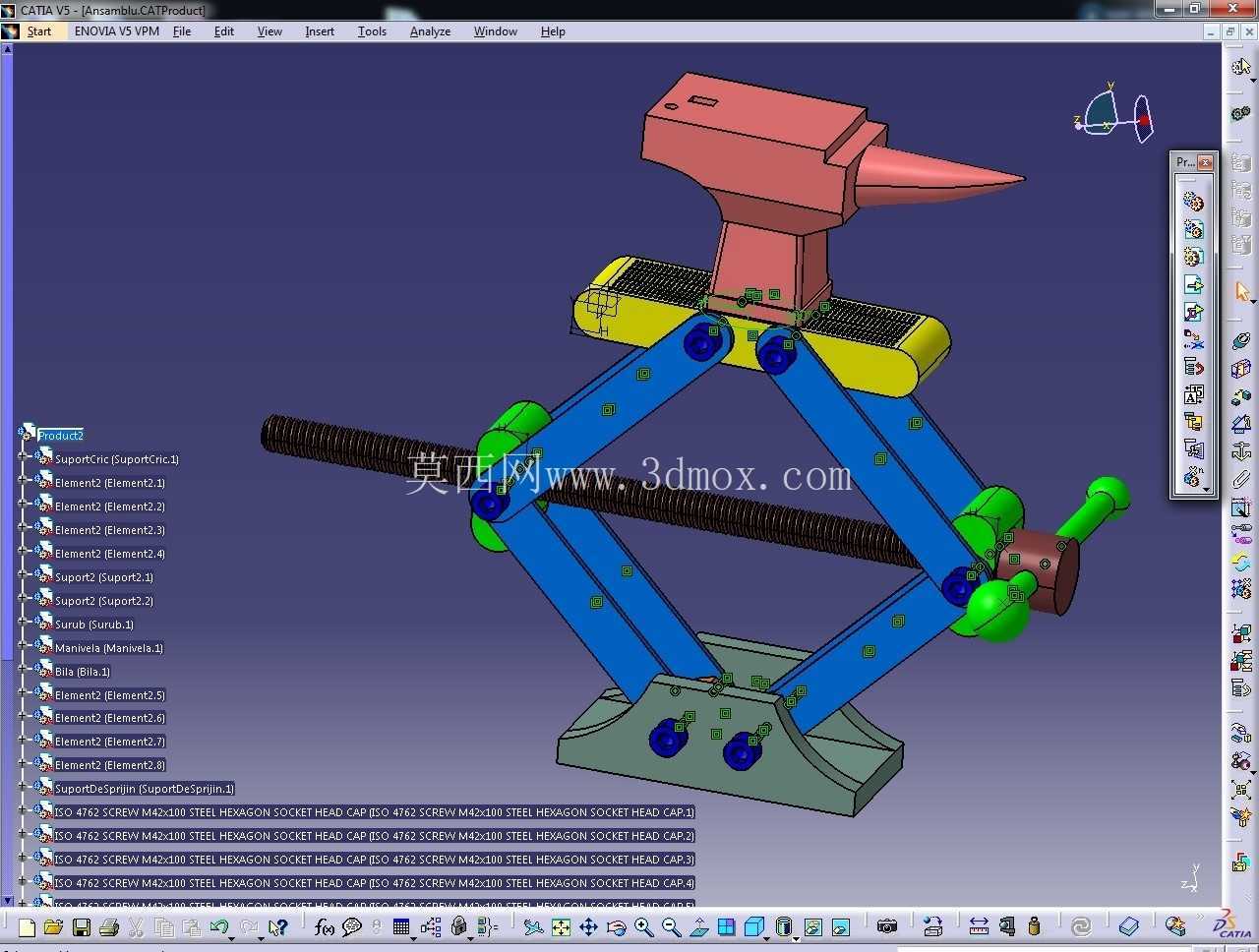Open the What's This help icon

click(x=278, y=927)
